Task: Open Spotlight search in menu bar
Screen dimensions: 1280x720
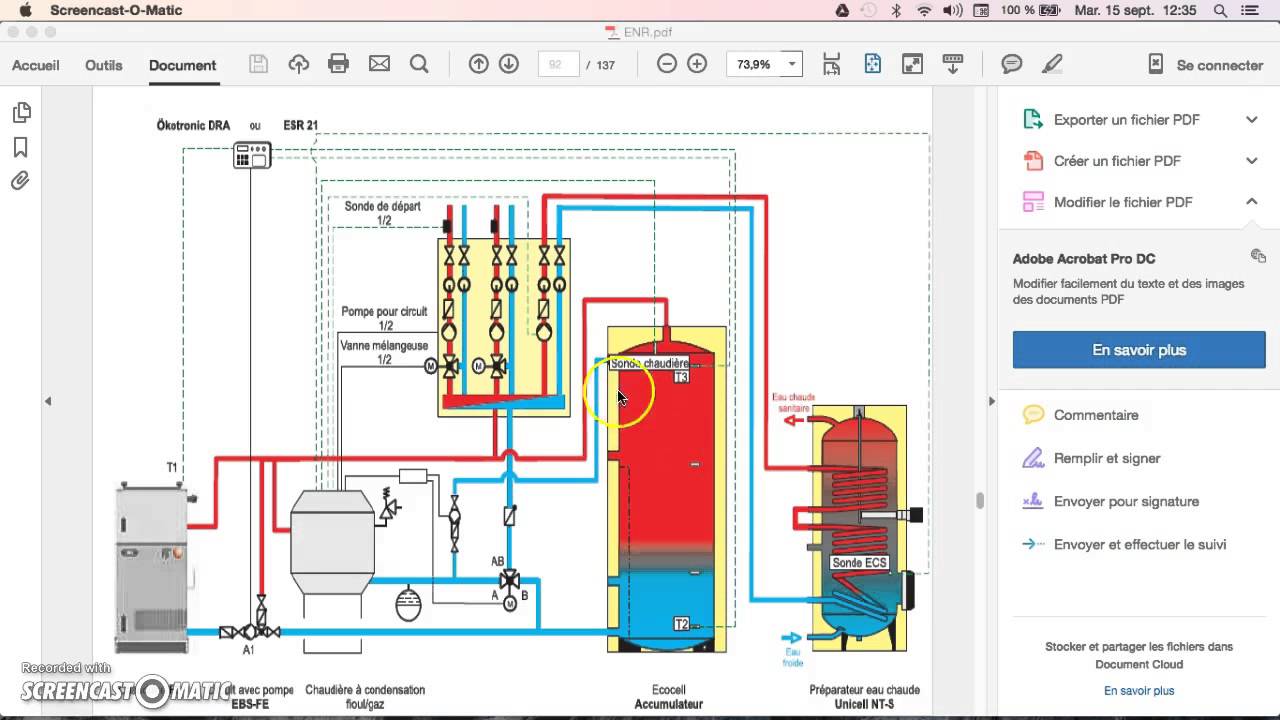Action: (1220, 10)
